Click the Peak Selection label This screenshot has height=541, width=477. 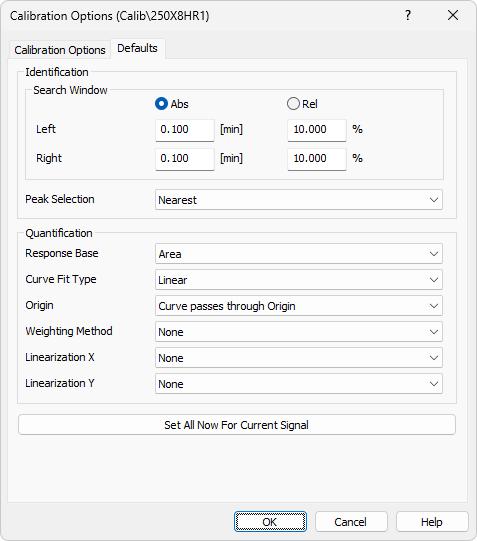pyautogui.click(x=60, y=199)
